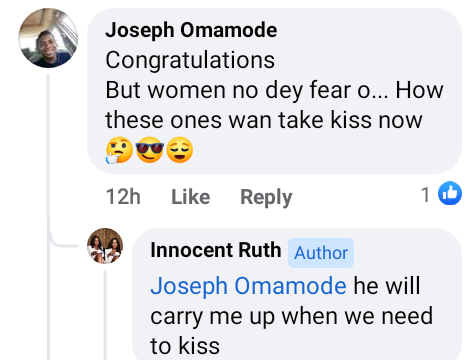
Task: Click the word Congratulations in the comment
Action: click(x=190, y=60)
